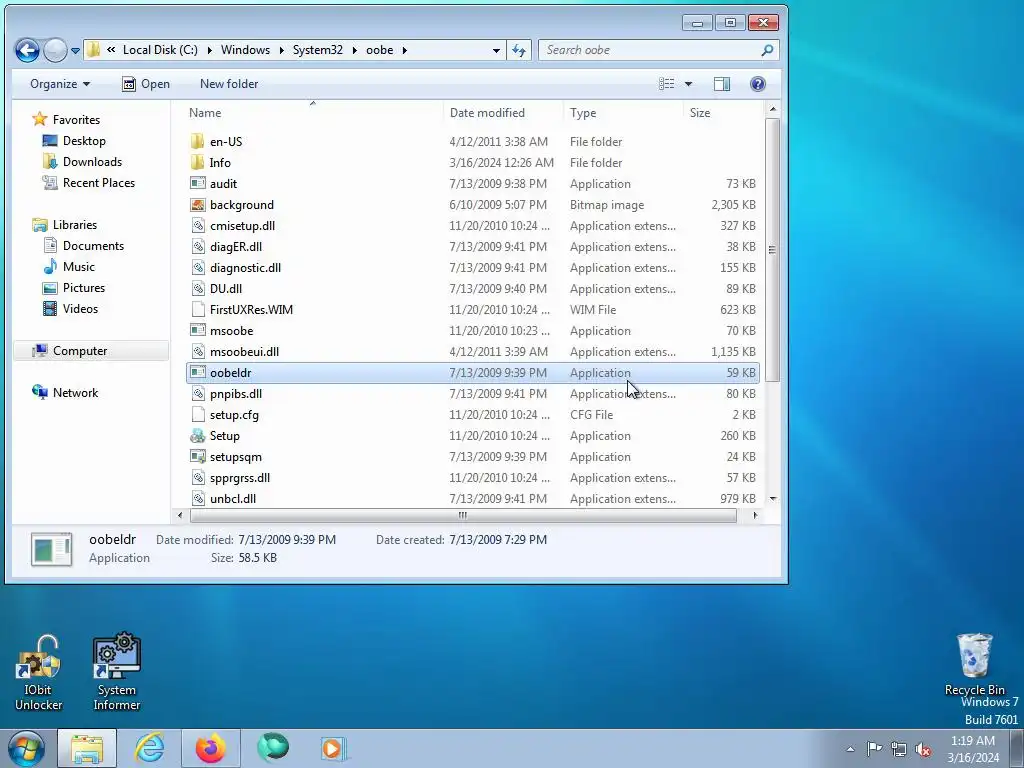Select setup.cfg file icon
Viewport: 1024px width, 768px height.
tap(197, 415)
